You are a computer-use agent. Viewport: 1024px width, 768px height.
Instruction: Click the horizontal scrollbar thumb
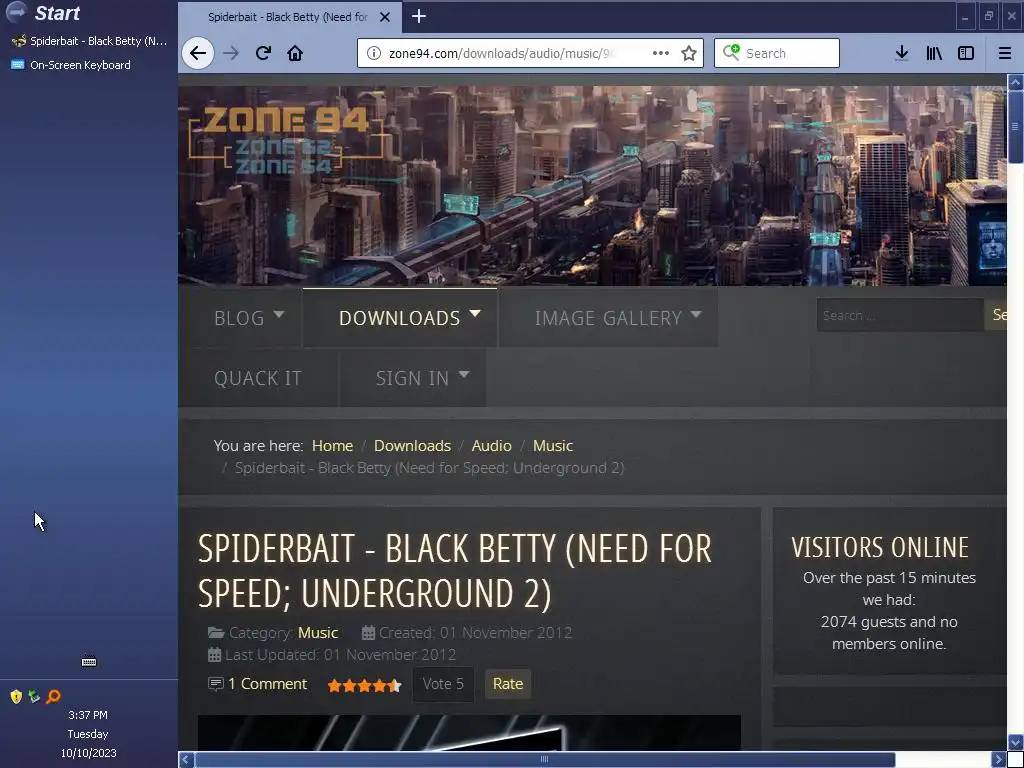545,760
